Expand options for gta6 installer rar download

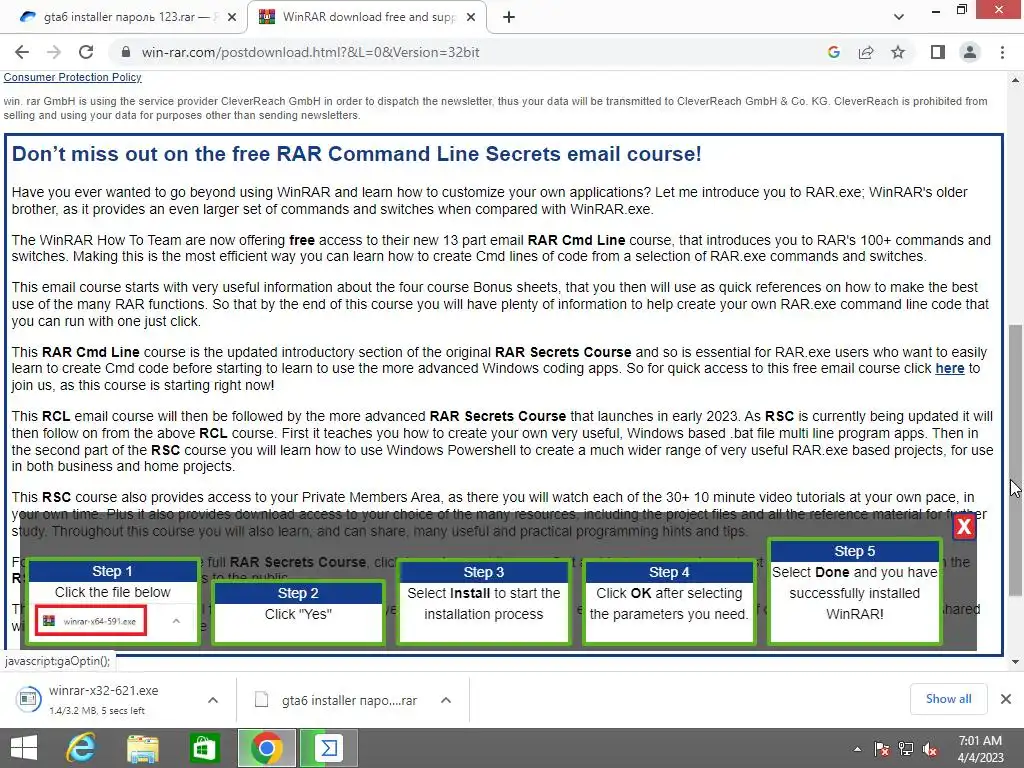446,700
